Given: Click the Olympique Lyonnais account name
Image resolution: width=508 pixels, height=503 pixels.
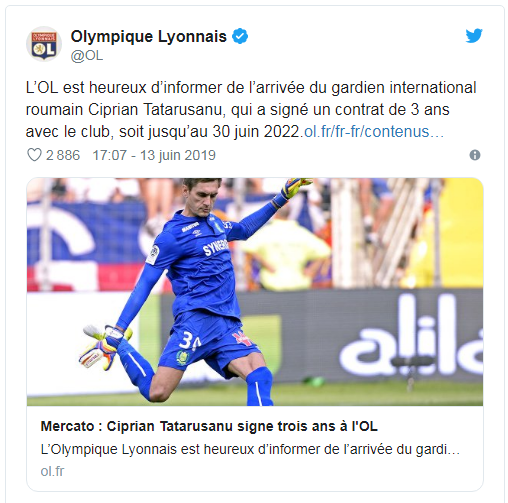Looking at the screenshot, I should pyautogui.click(x=149, y=36).
